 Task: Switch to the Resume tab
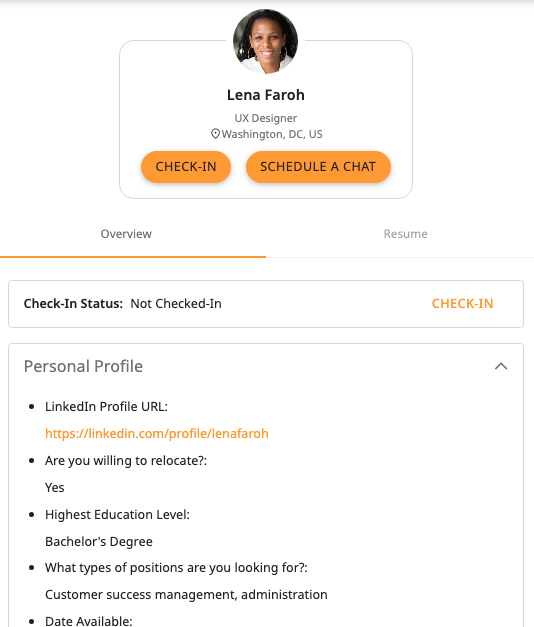click(x=405, y=234)
